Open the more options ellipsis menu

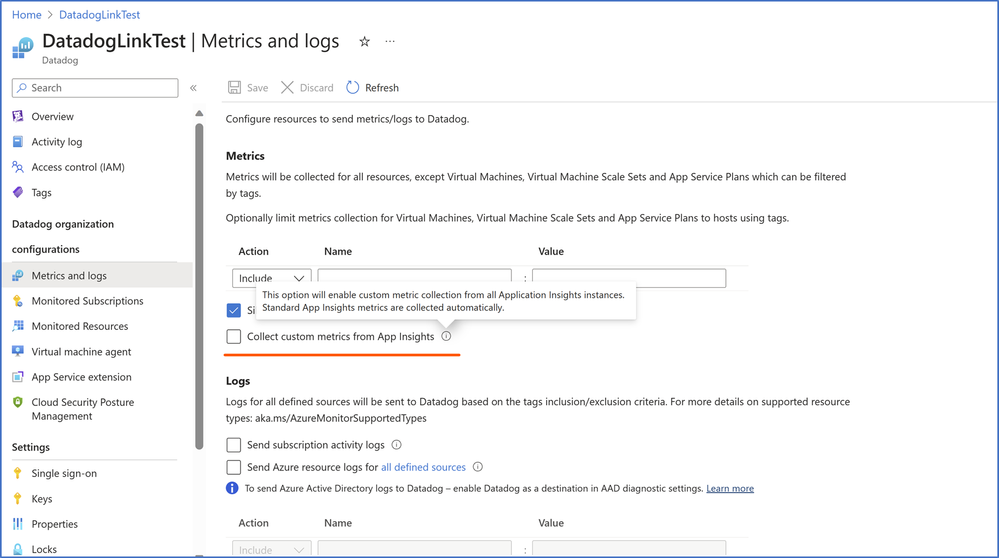pyautogui.click(x=390, y=42)
